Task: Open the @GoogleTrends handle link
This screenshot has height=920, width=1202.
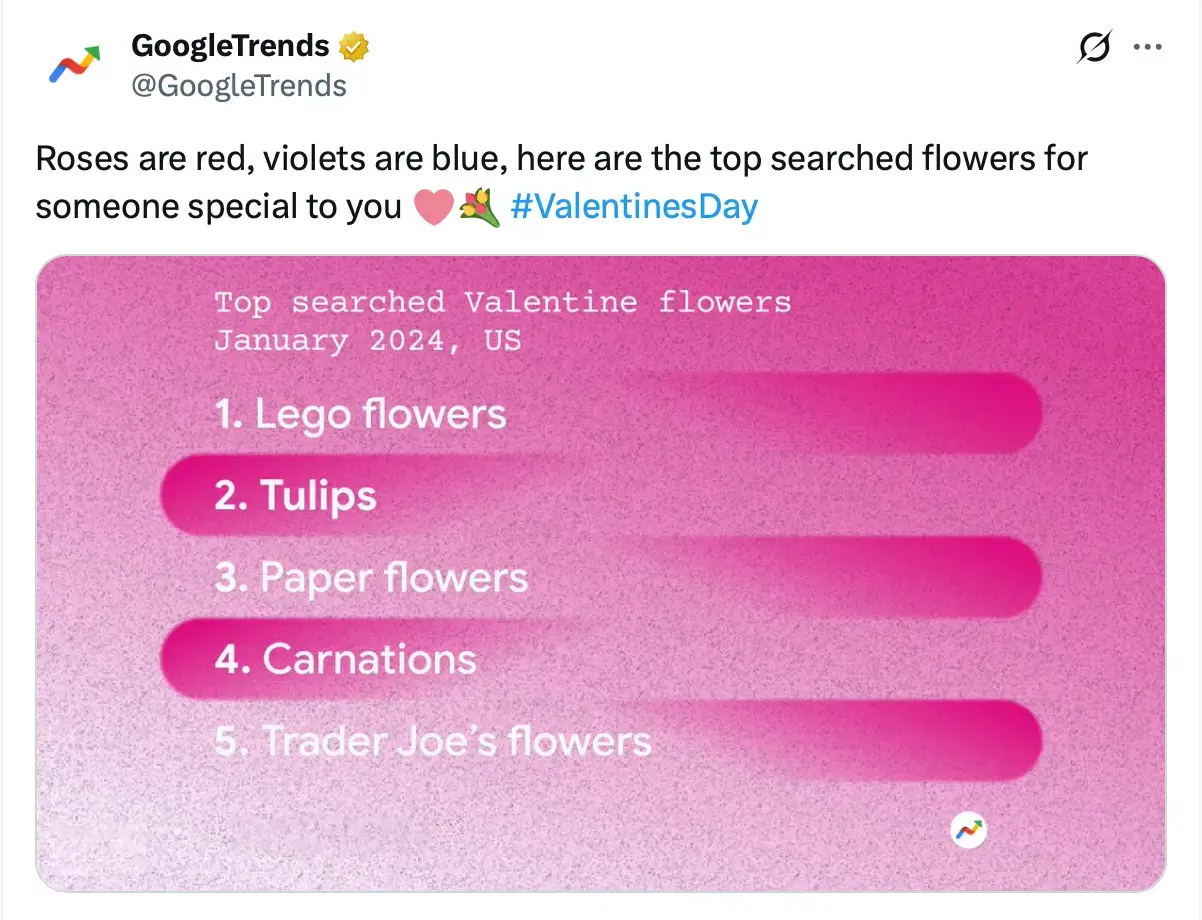Action: pos(239,86)
